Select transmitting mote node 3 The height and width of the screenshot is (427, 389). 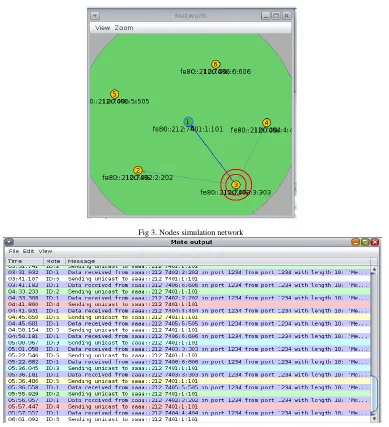click(236, 184)
